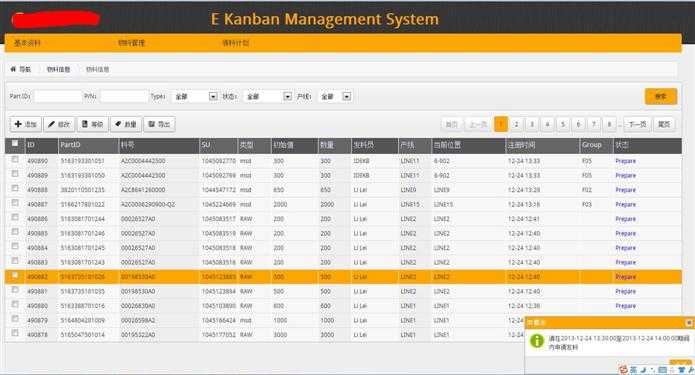Click LINE15 line cell in row 490887
The height and width of the screenshot is (375, 695).
(410, 204)
